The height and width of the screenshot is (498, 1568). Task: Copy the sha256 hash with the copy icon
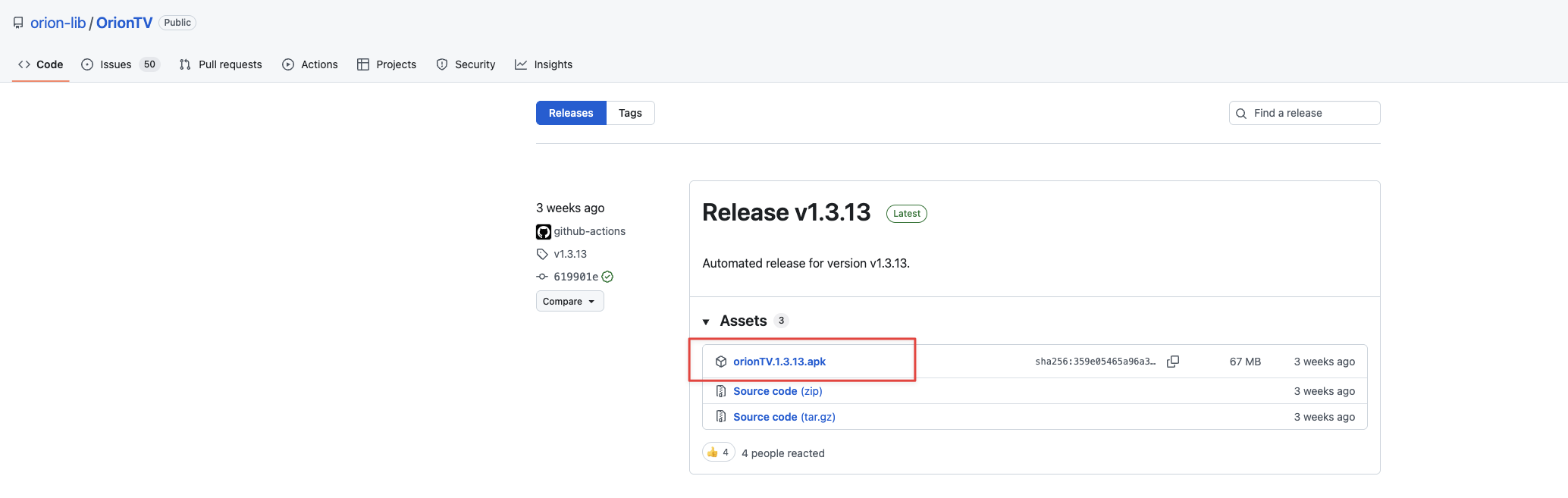point(1173,362)
